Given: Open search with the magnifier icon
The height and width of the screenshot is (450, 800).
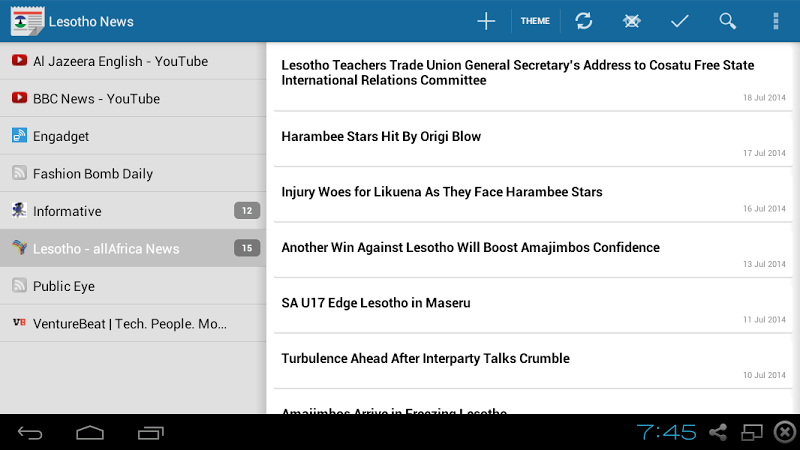Looking at the screenshot, I should (728, 21).
